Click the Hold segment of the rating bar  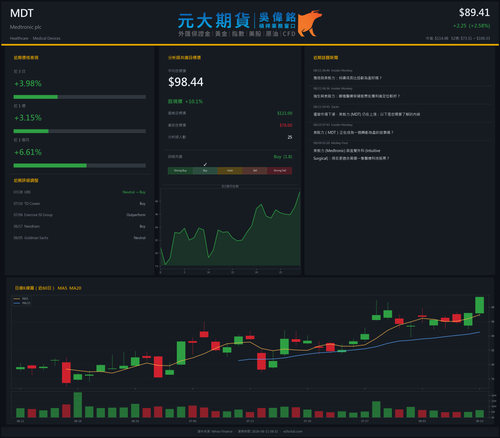(x=230, y=171)
